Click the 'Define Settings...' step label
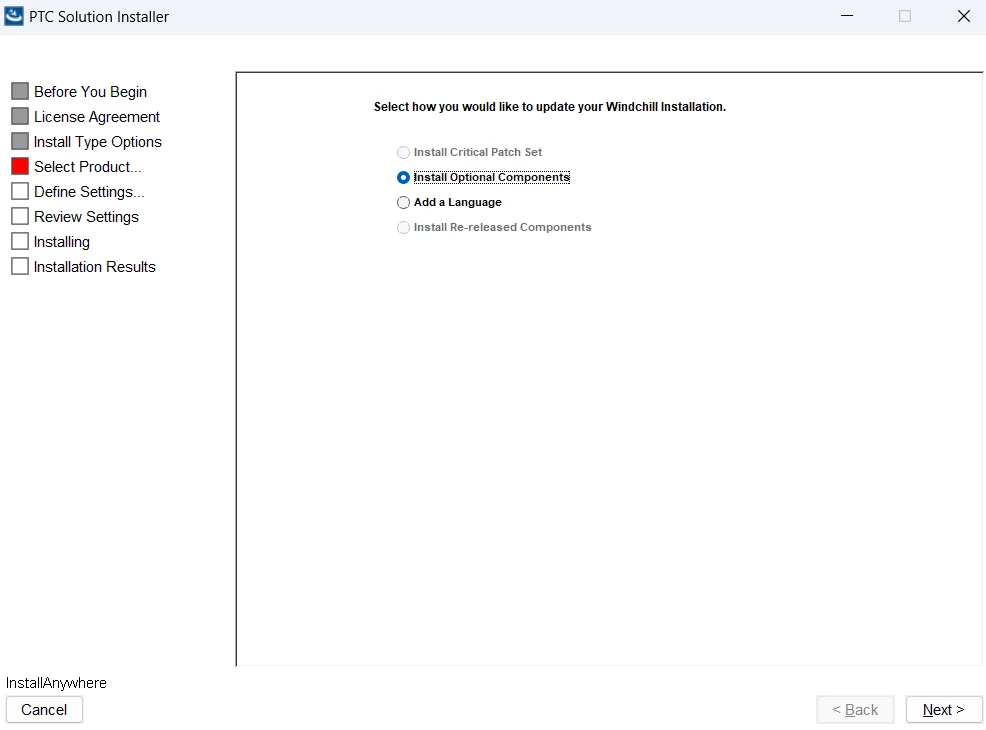This screenshot has height=730, width=986. (x=89, y=192)
